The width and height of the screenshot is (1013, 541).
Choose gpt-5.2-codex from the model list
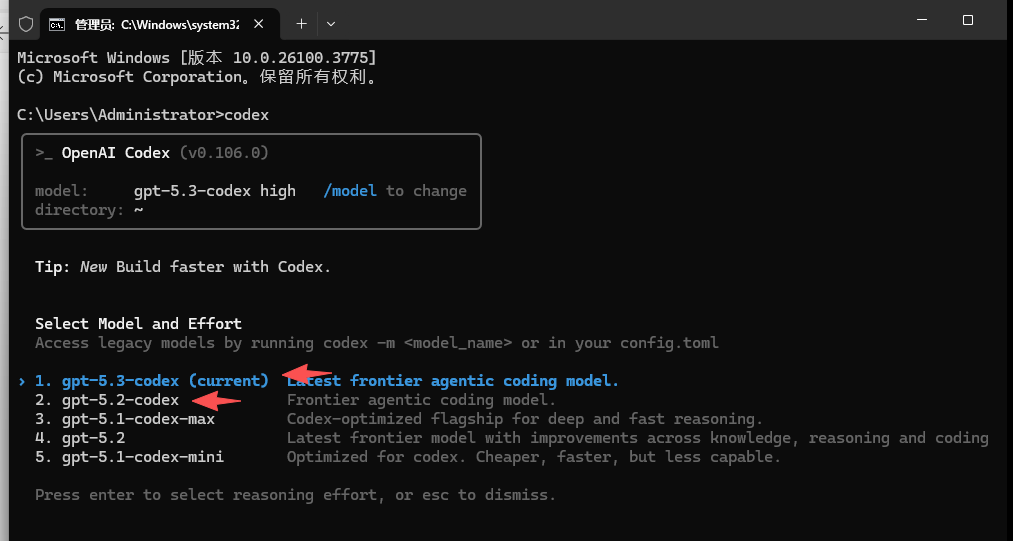107,400
